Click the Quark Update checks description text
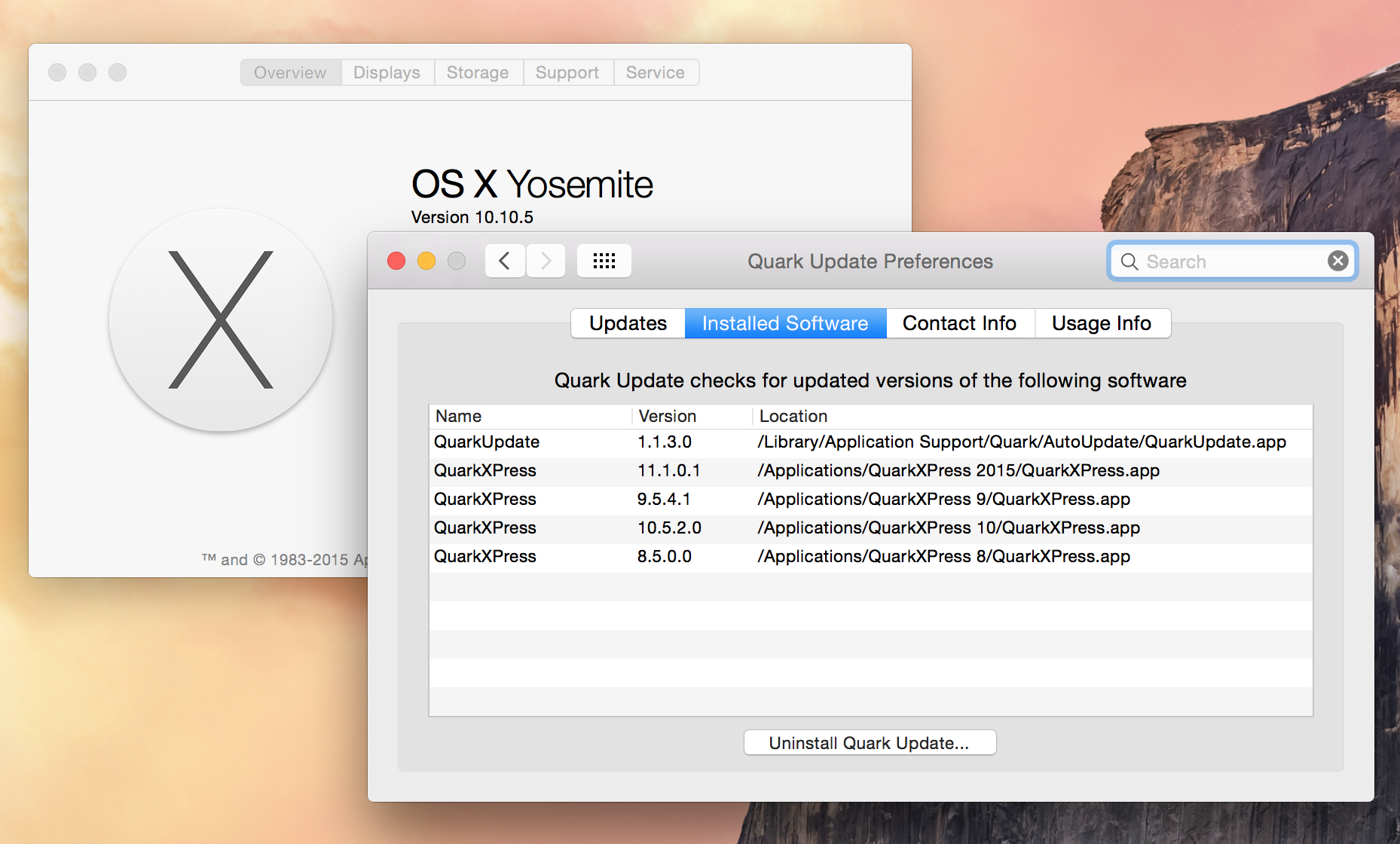 click(x=870, y=381)
